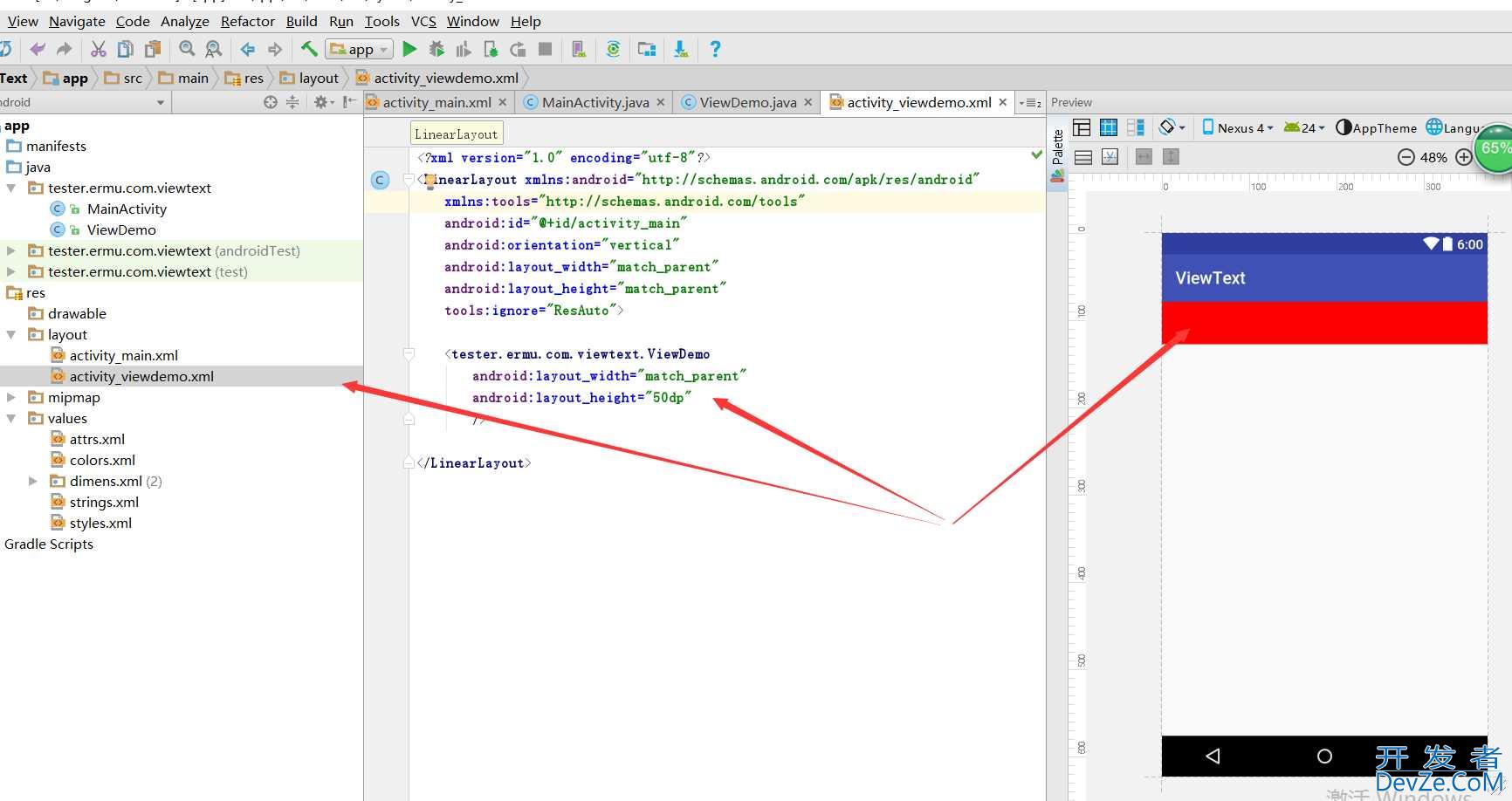Click the Scroll from Source target icon

click(270, 102)
